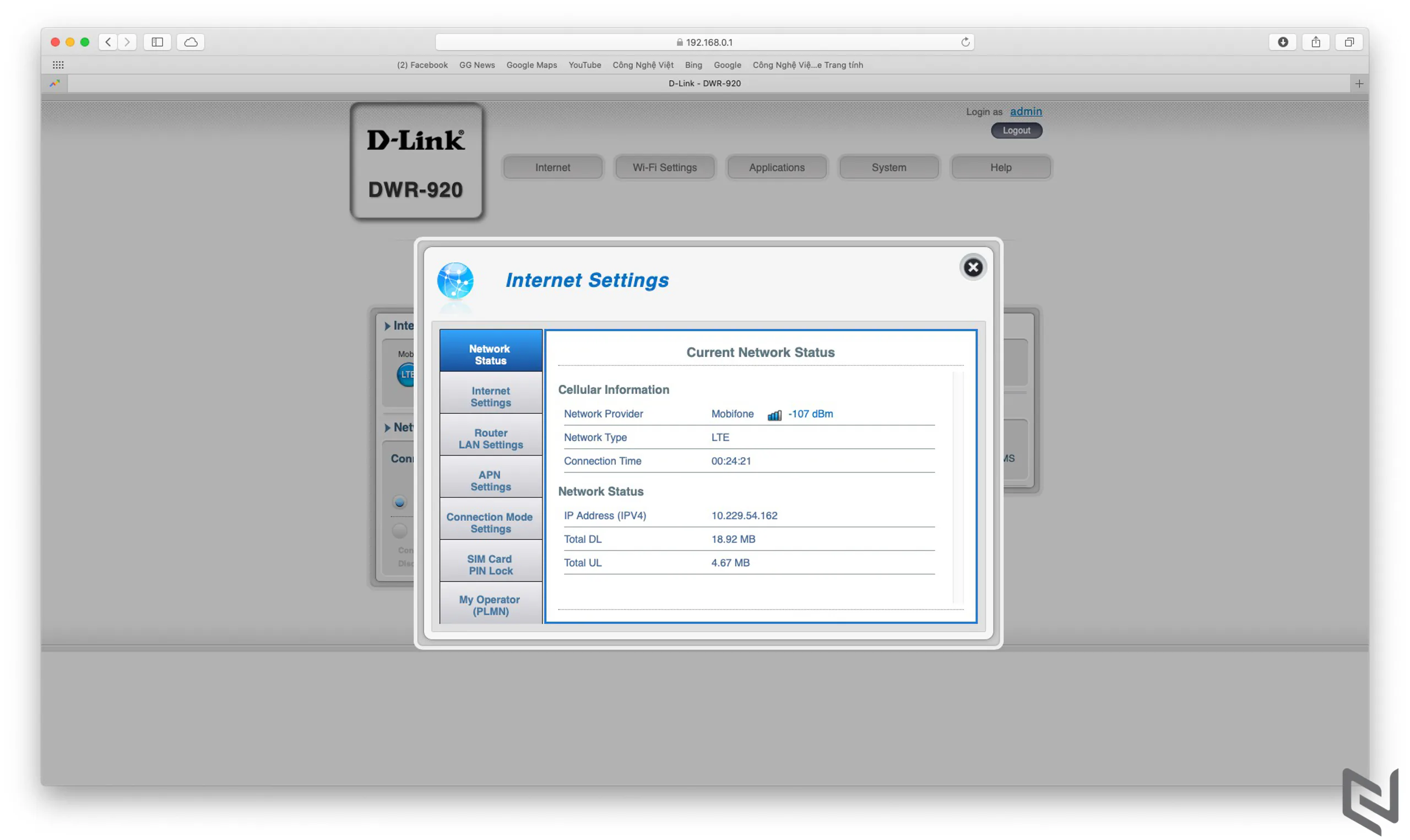This screenshot has width=1410, height=840.
Task: Select the grey unselected radio button
Action: click(x=399, y=530)
